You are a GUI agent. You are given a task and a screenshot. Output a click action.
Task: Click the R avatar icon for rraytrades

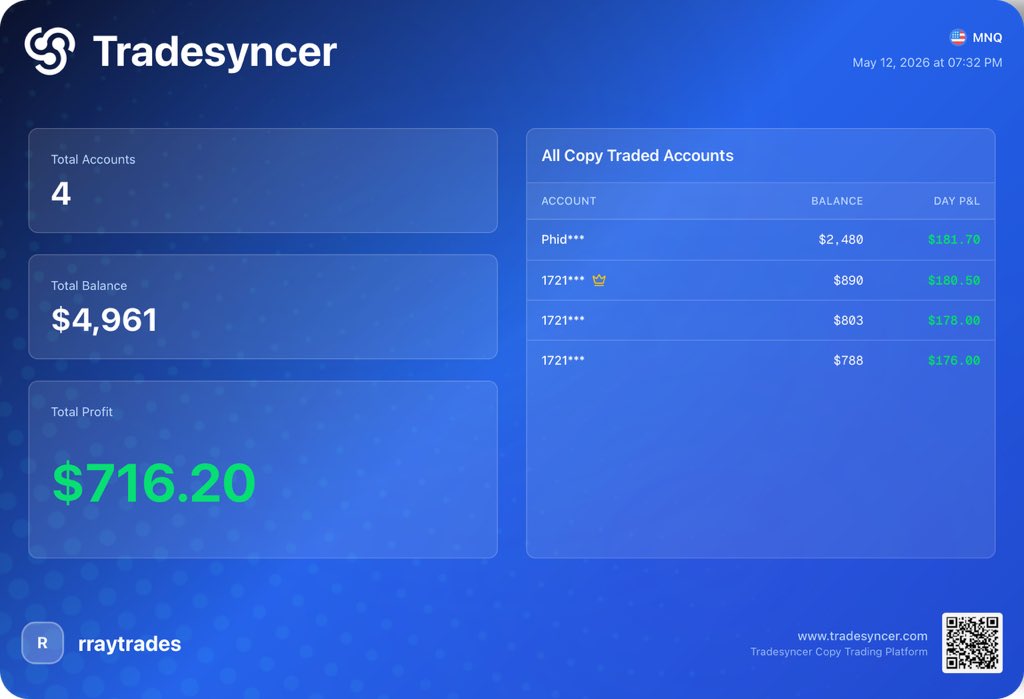coord(42,643)
